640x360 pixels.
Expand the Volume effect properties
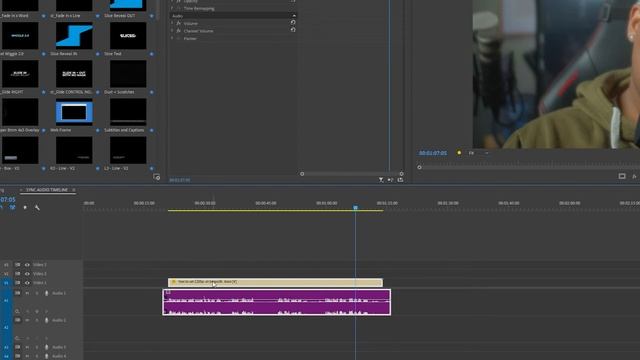[x=172, y=23]
